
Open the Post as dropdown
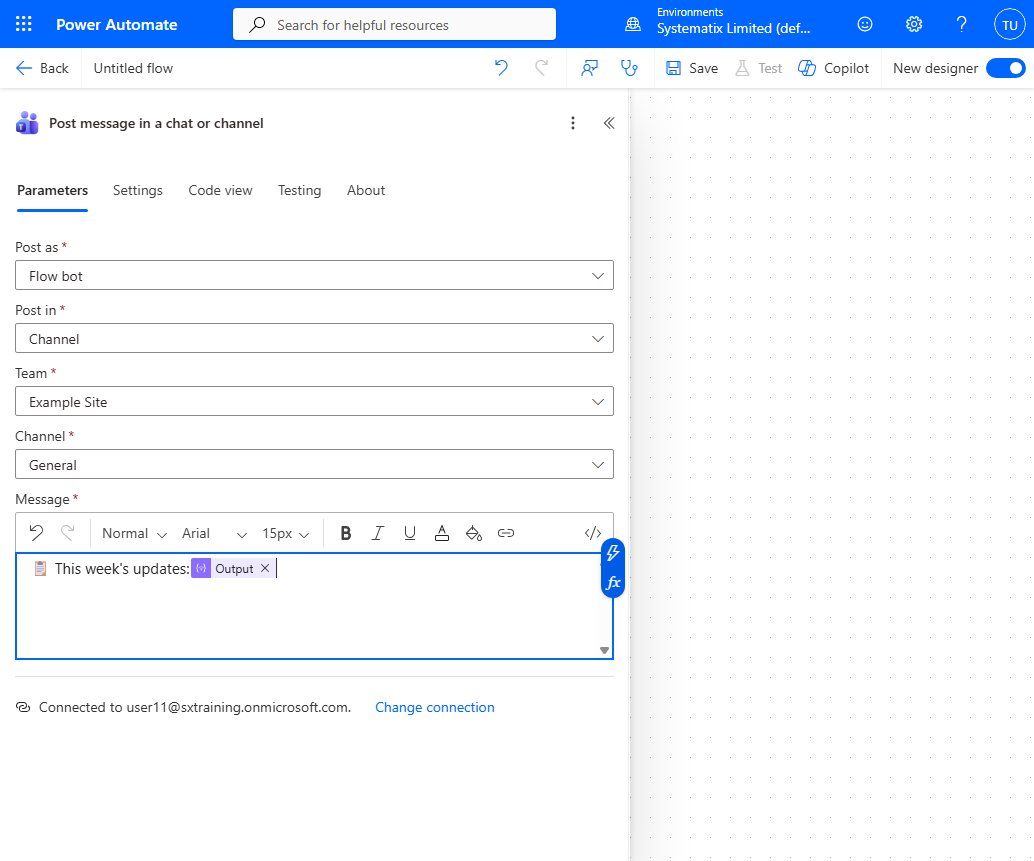pos(314,276)
